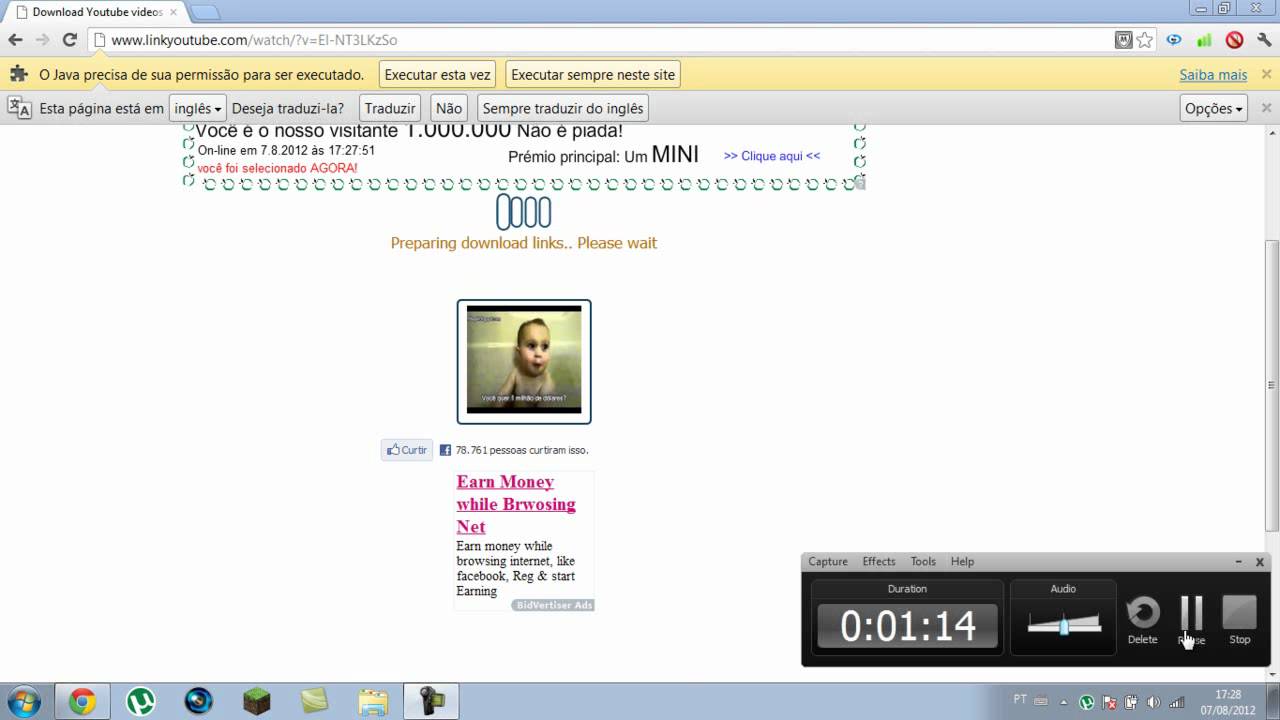Open the green notes app on taskbar
1280x720 pixels.
tap(314, 702)
